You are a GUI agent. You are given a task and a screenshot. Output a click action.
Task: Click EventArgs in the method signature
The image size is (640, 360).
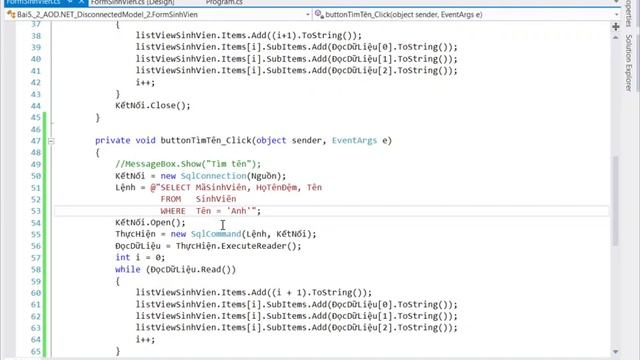354,141
